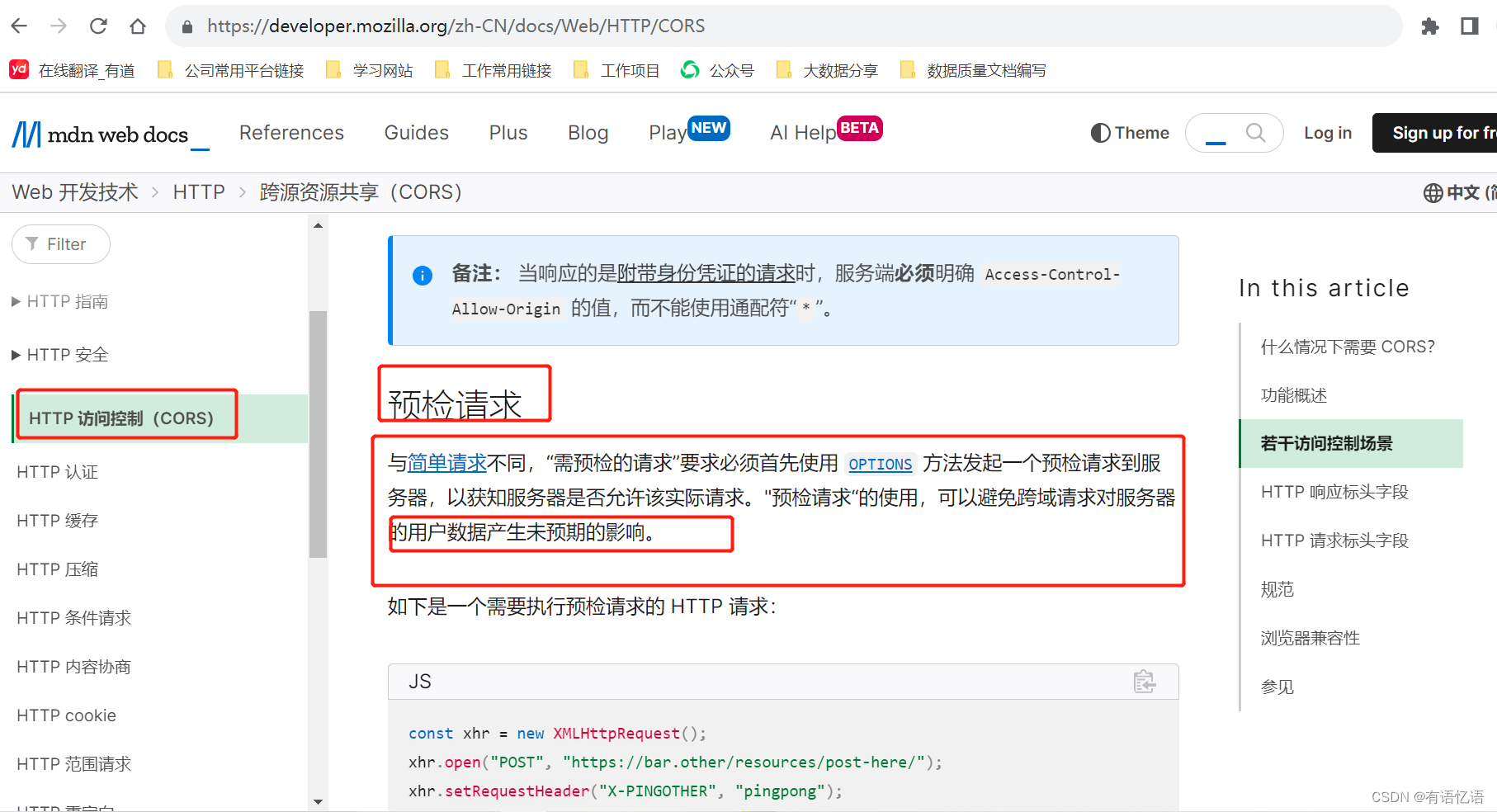The height and width of the screenshot is (812, 1497).
Task: Follow the 简单请求 link
Action: point(447,463)
